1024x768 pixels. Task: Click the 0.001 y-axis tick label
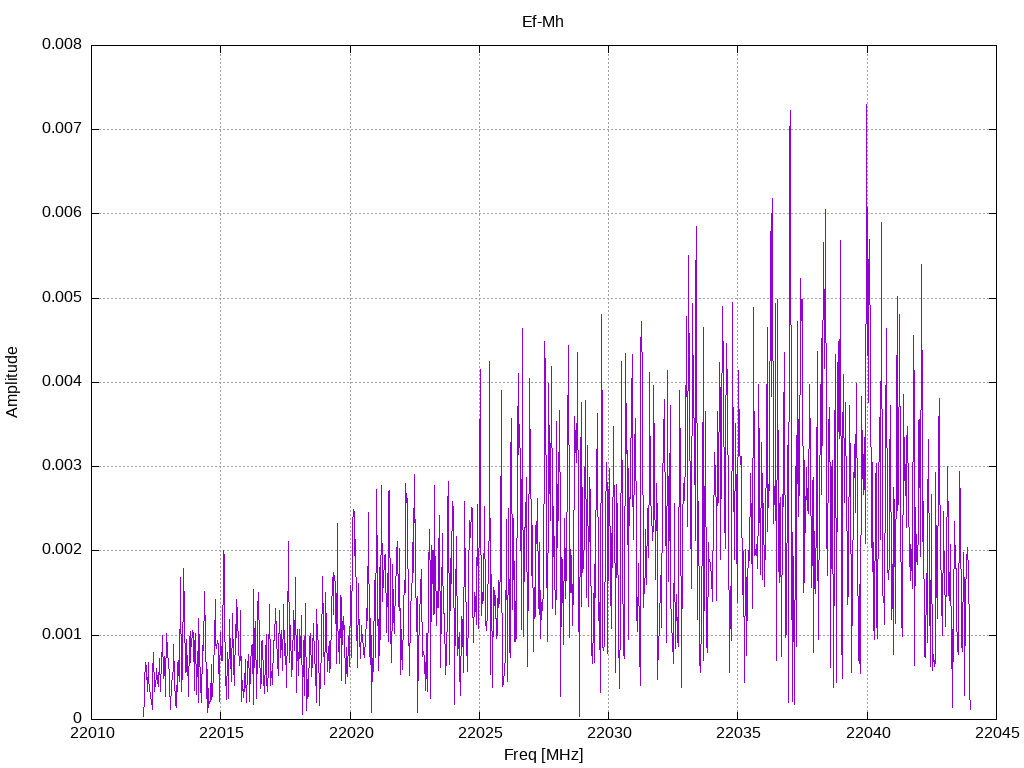[x=61, y=635]
